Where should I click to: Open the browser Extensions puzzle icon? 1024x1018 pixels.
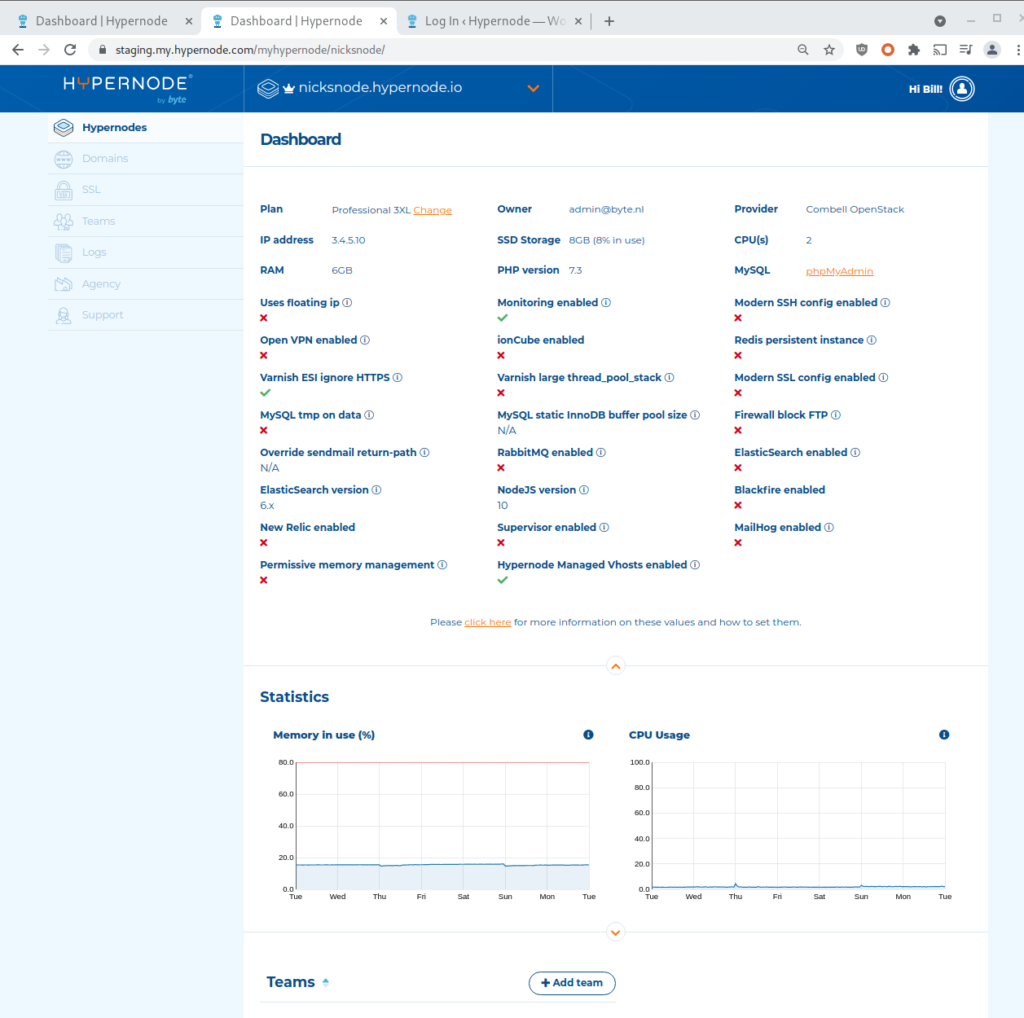click(914, 50)
